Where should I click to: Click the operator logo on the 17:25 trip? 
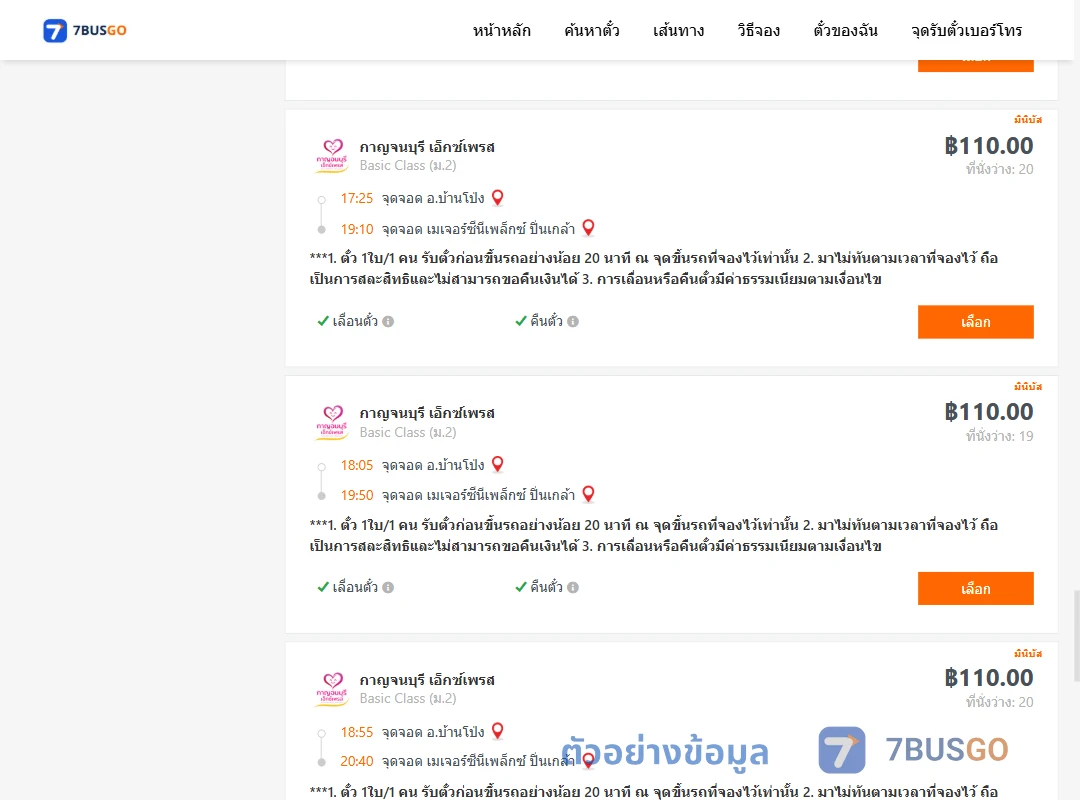pos(332,155)
